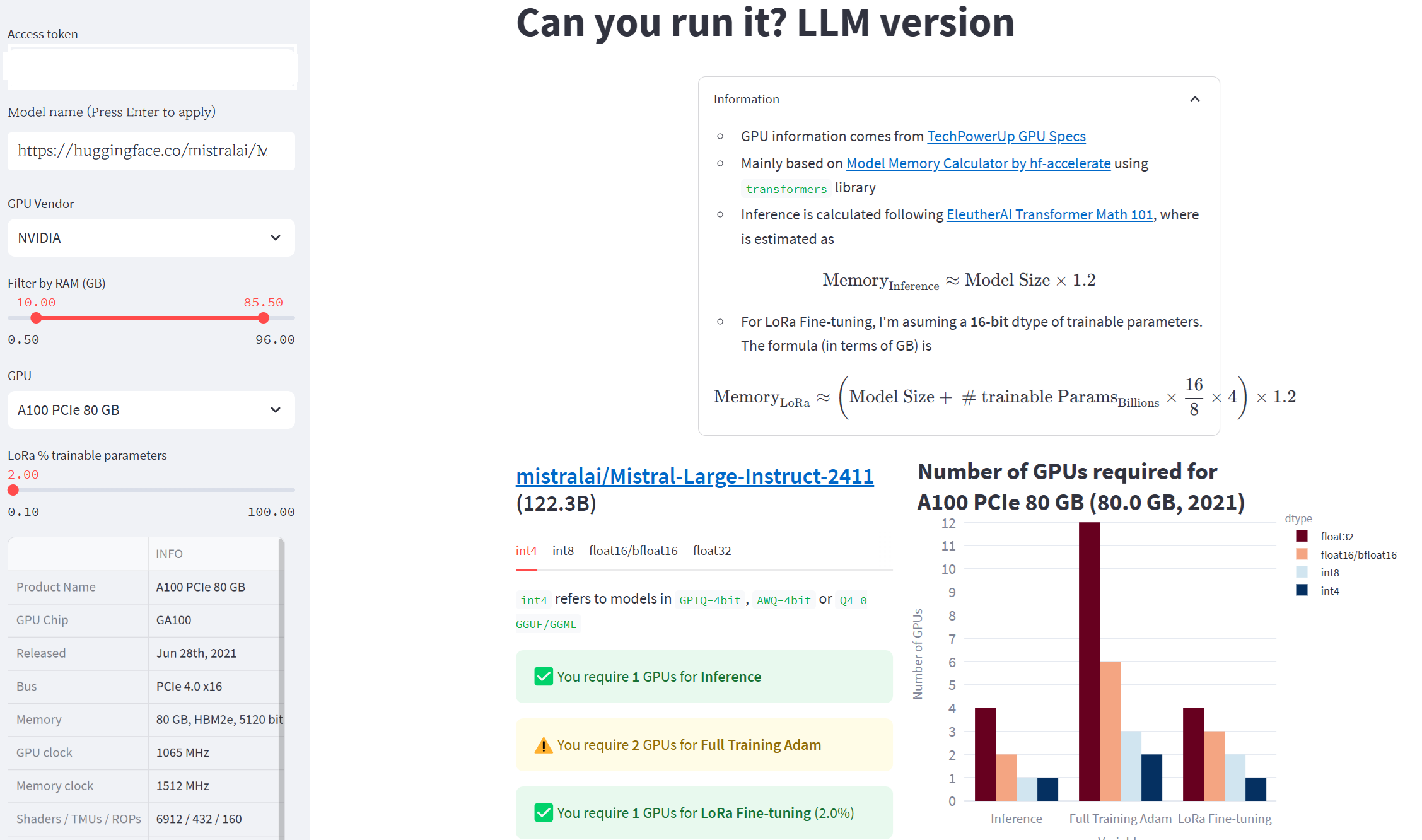Click the GPU info table scrollbar
1422x840 pixels.
281,689
